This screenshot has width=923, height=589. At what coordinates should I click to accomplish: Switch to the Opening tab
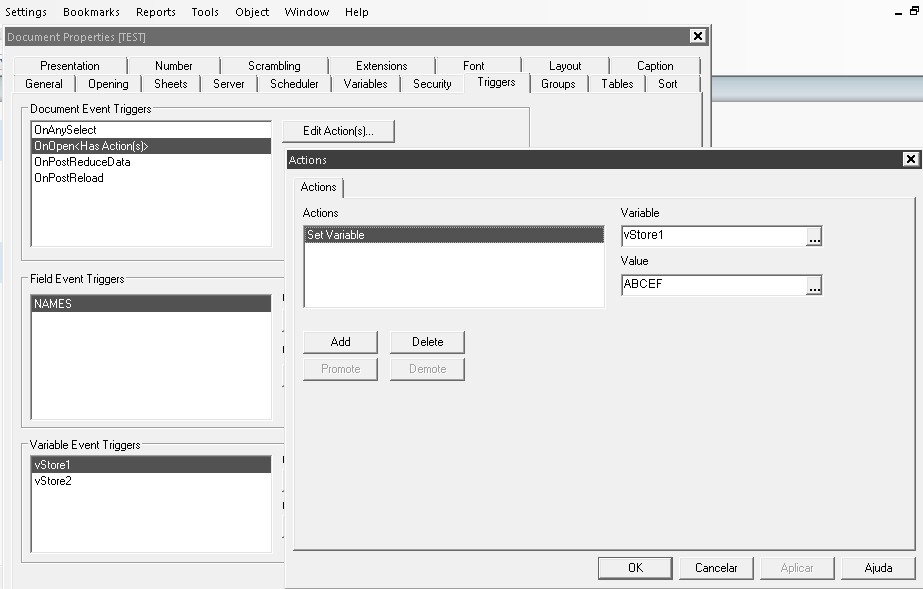pyautogui.click(x=108, y=84)
